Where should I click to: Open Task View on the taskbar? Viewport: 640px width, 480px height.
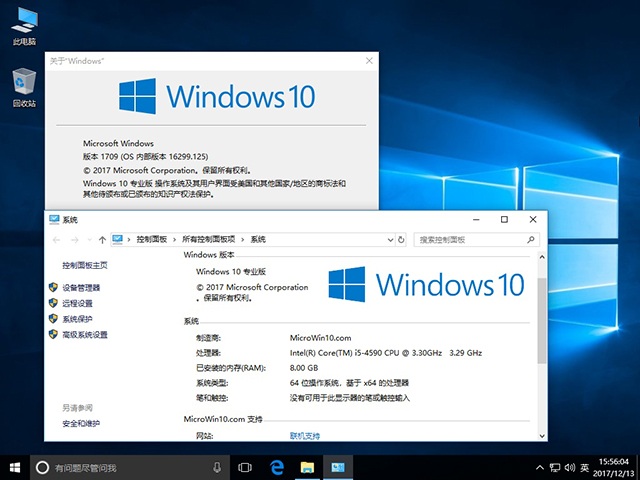245,468
